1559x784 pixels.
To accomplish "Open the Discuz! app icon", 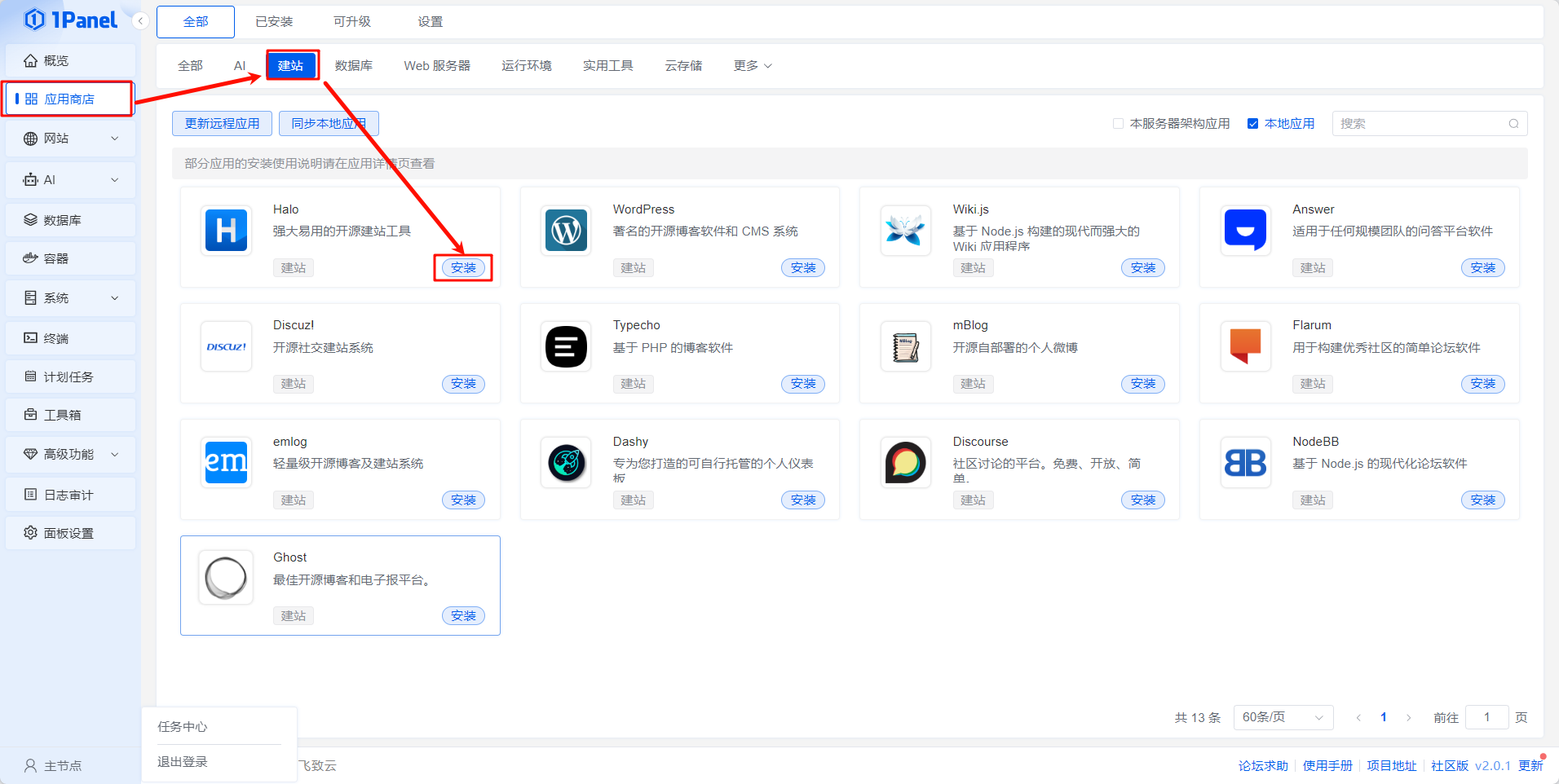I will (226, 346).
